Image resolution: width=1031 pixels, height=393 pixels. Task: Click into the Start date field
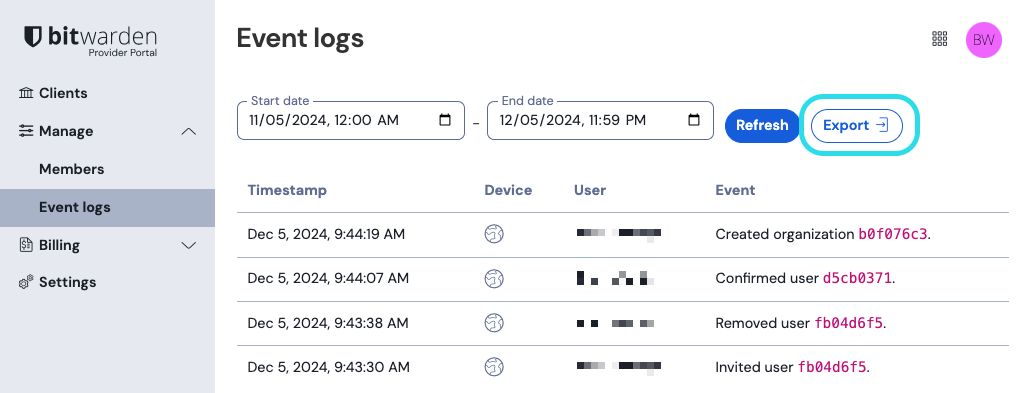pyautogui.click(x=350, y=120)
